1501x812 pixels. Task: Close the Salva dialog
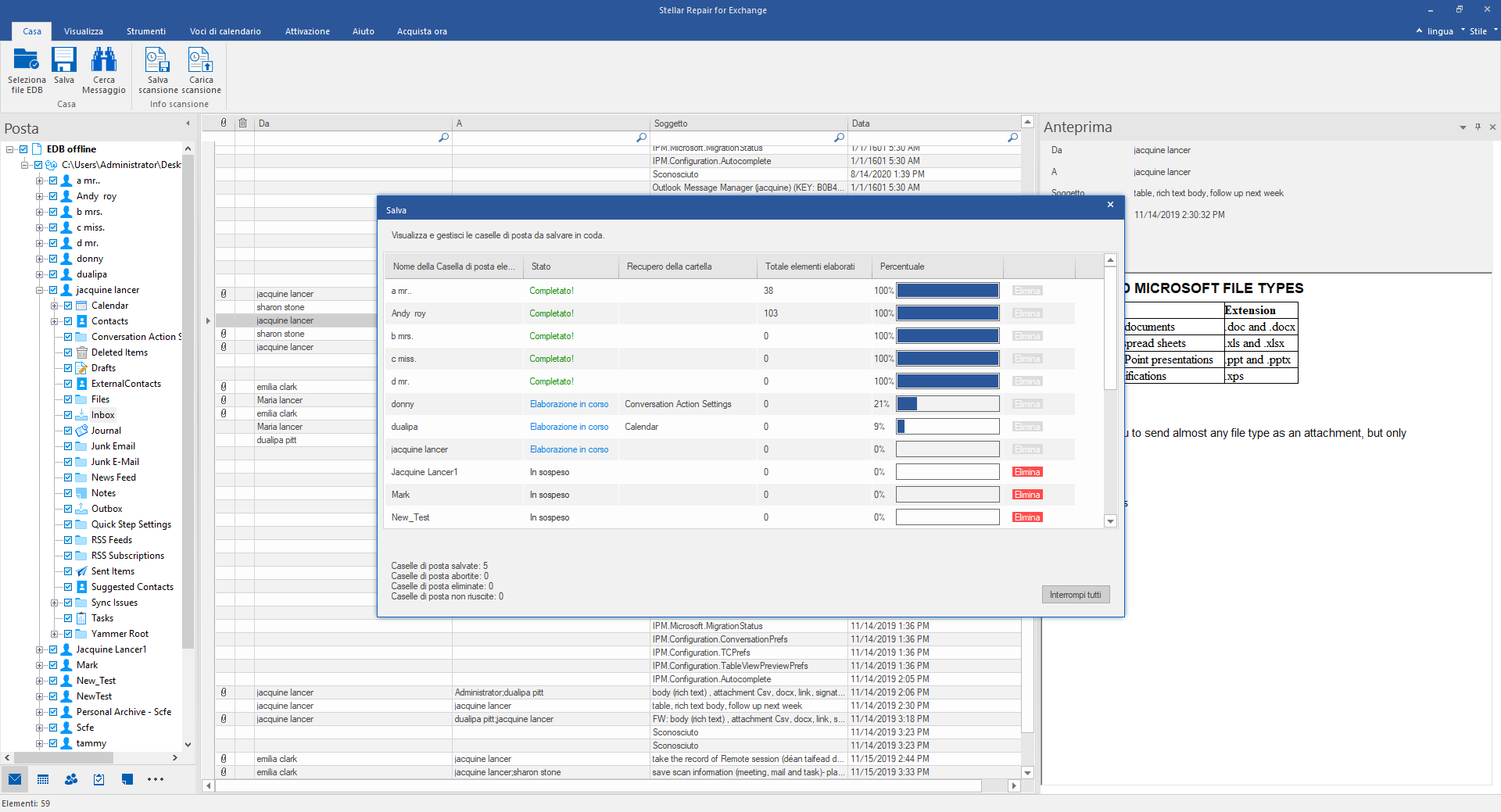coord(1110,205)
